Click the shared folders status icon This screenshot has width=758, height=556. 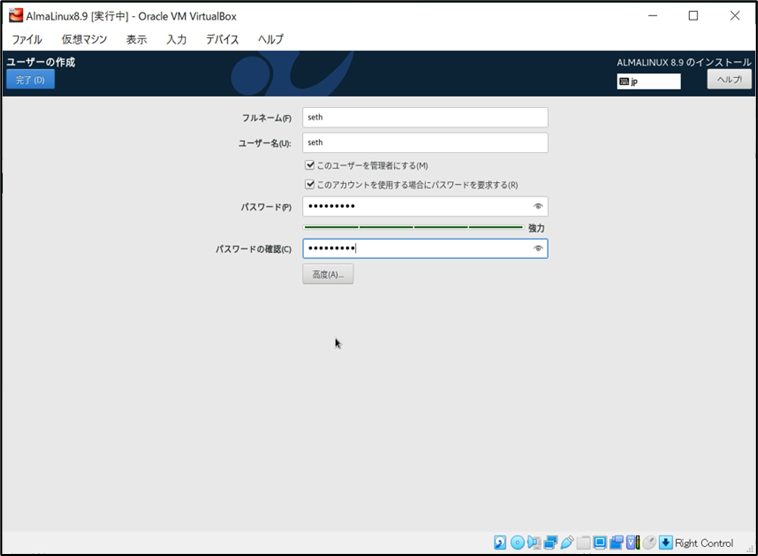(583, 542)
